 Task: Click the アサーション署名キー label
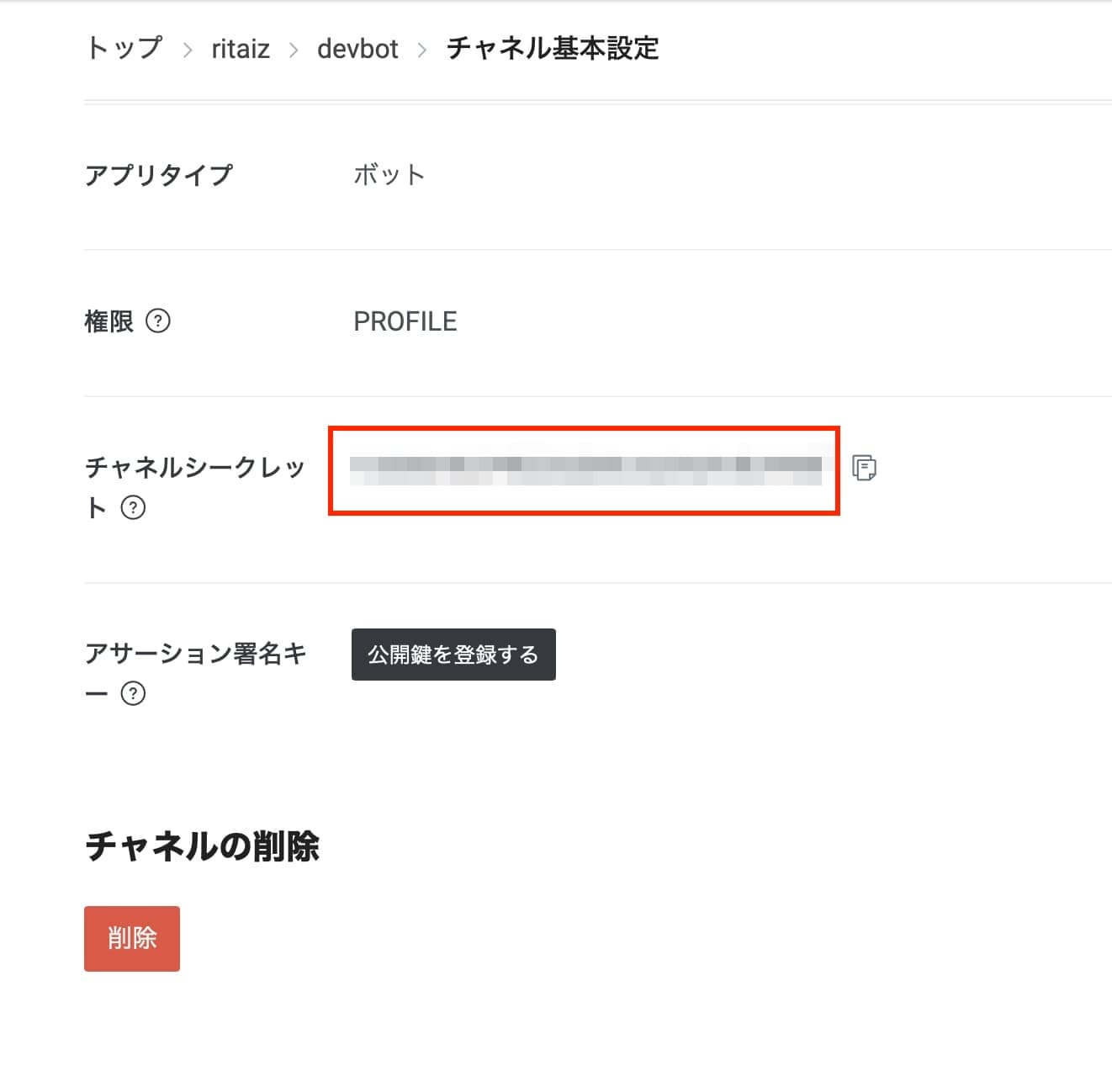pyautogui.click(x=195, y=673)
